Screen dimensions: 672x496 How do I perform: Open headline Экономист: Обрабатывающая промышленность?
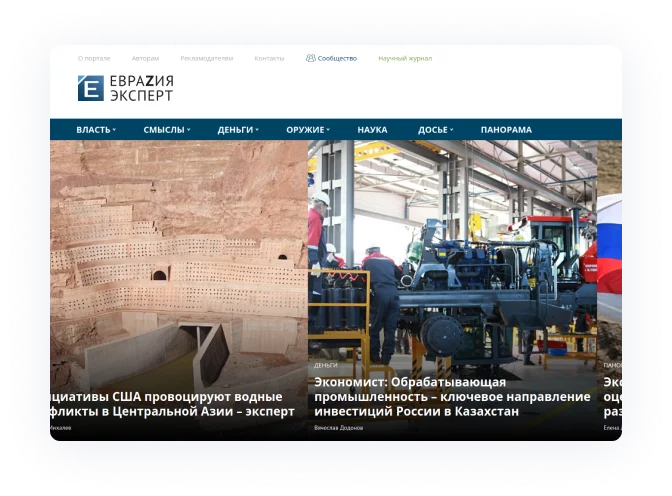[452, 397]
